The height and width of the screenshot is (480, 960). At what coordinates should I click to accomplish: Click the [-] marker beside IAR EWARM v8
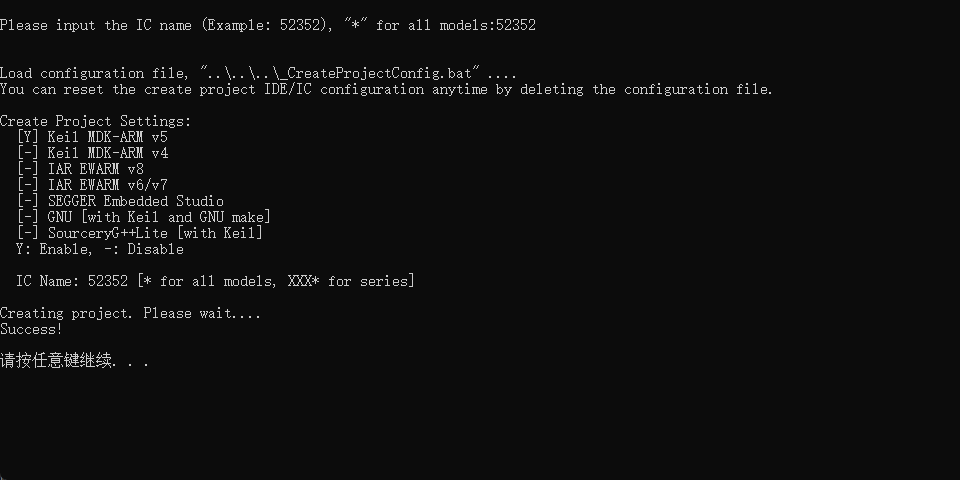(27, 169)
